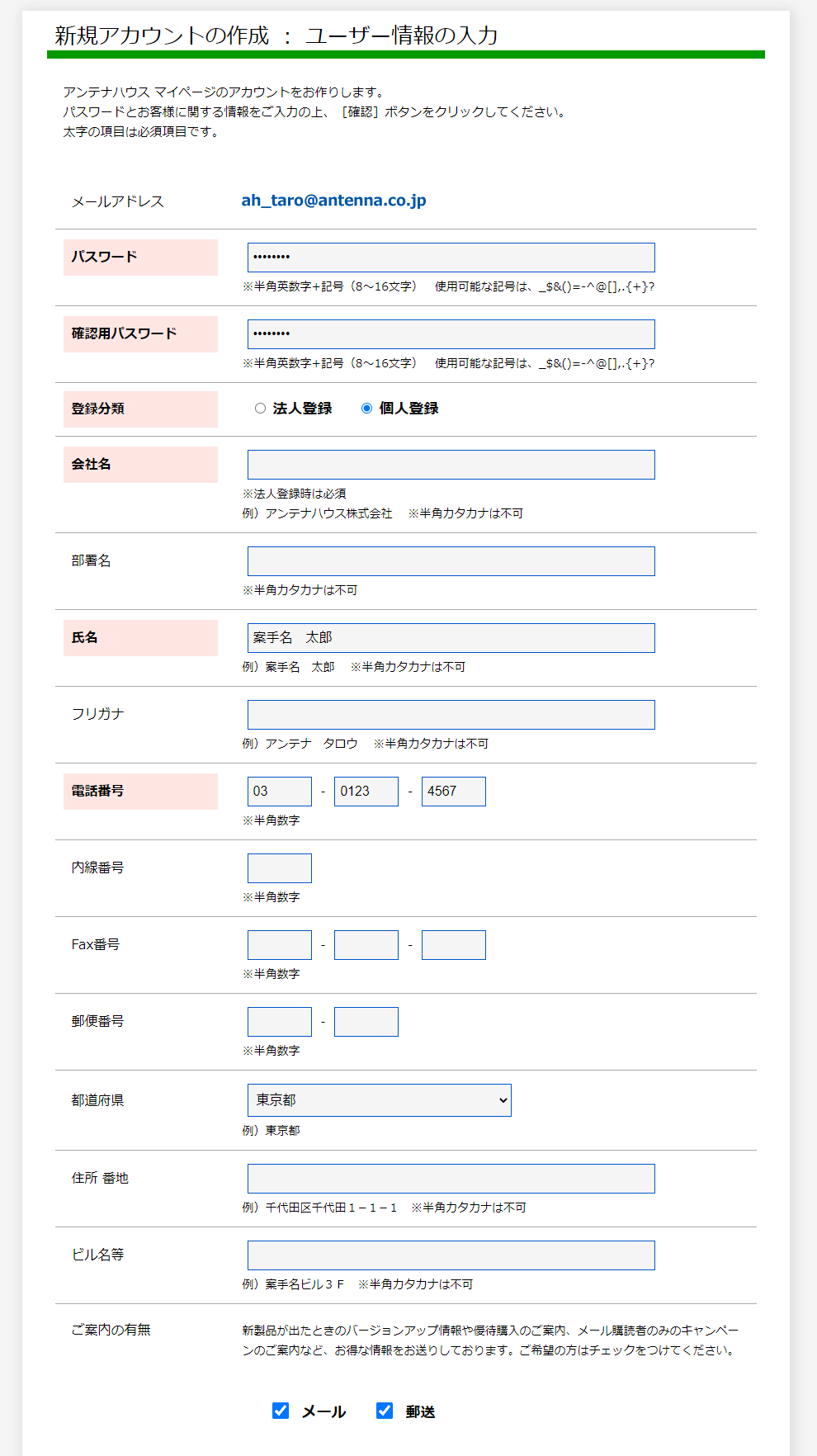Click the 内線番号 input field
Screen dimensions: 817x1456
point(280,868)
